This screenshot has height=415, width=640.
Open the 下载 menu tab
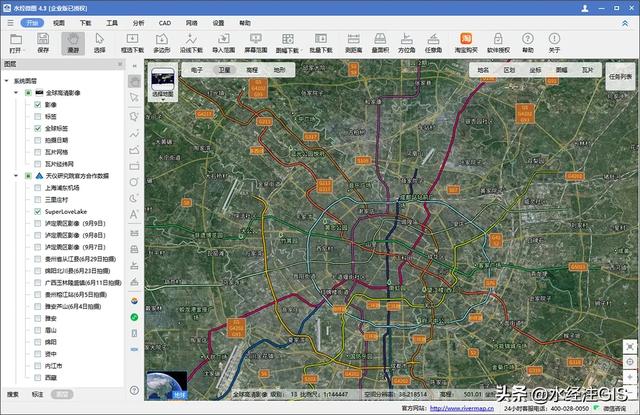[x=85, y=20]
